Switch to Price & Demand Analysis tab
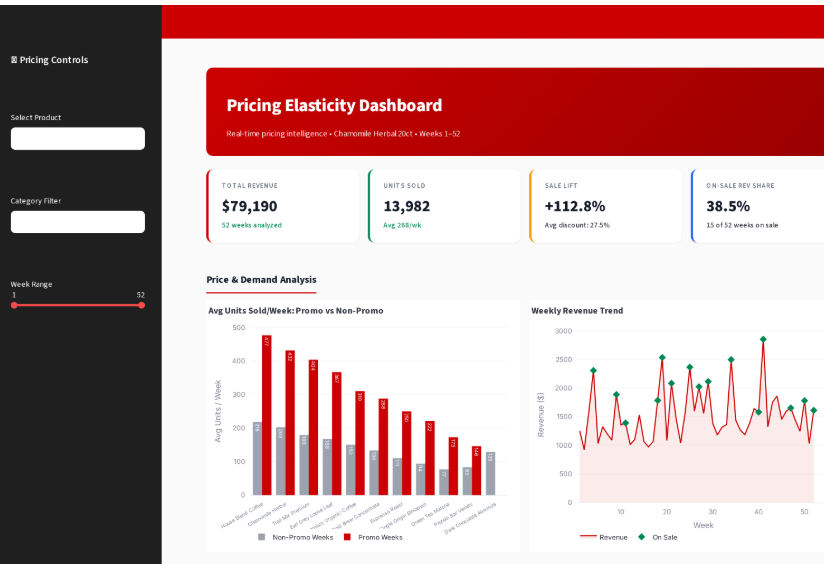 [261, 280]
